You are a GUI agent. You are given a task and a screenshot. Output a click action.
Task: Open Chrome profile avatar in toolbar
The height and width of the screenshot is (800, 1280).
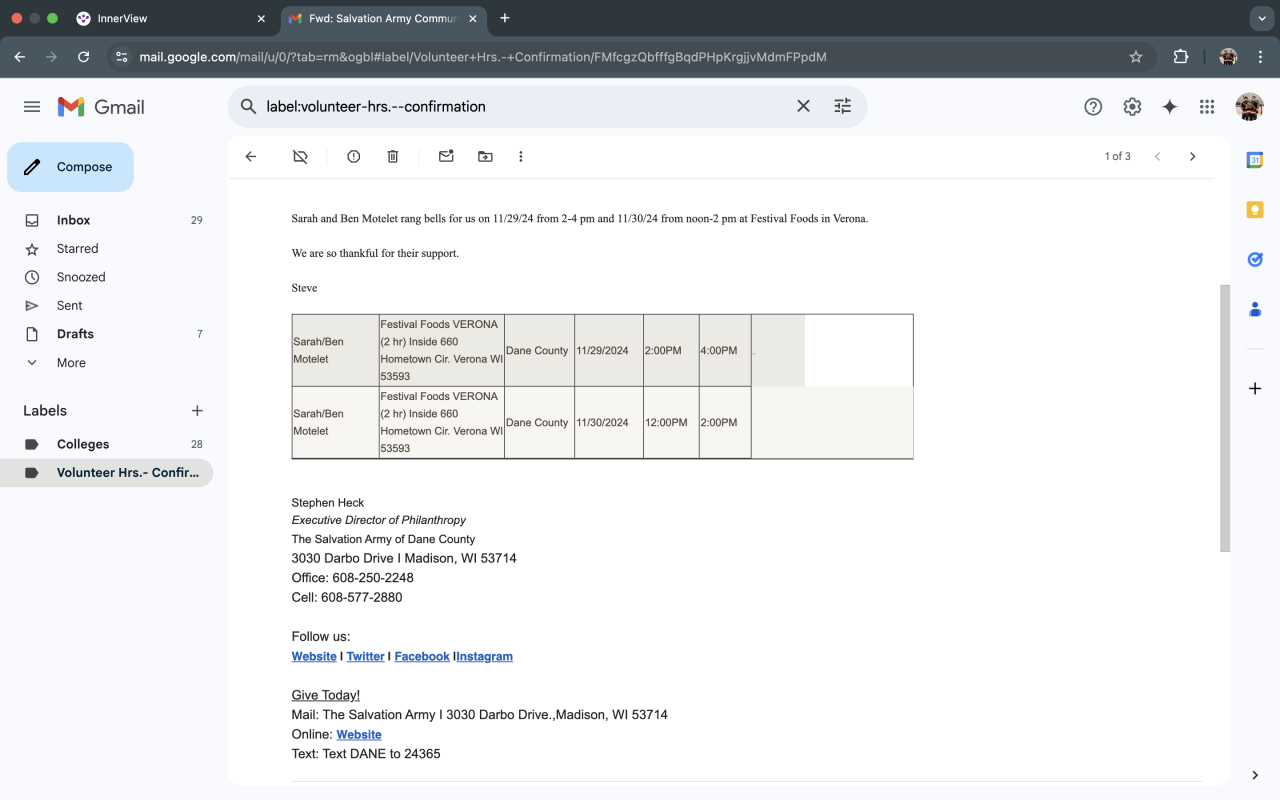click(x=1229, y=57)
